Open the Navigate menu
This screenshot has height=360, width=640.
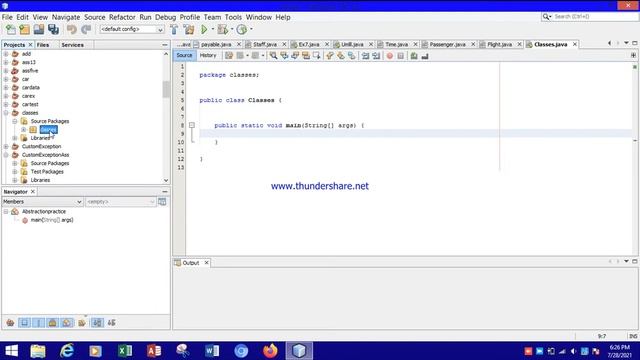pyautogui.click(x=66, y=17)
